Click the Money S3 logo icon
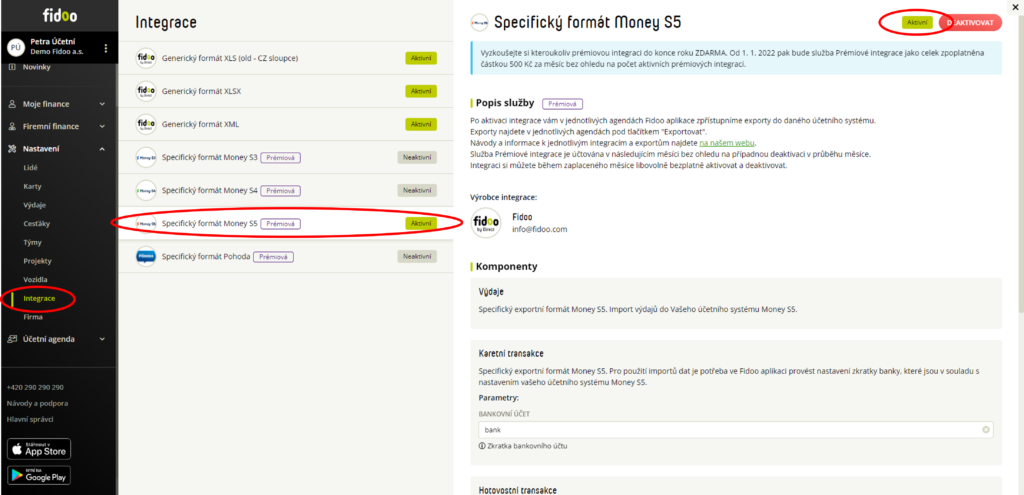1024x495 pixels. [146, 157]
